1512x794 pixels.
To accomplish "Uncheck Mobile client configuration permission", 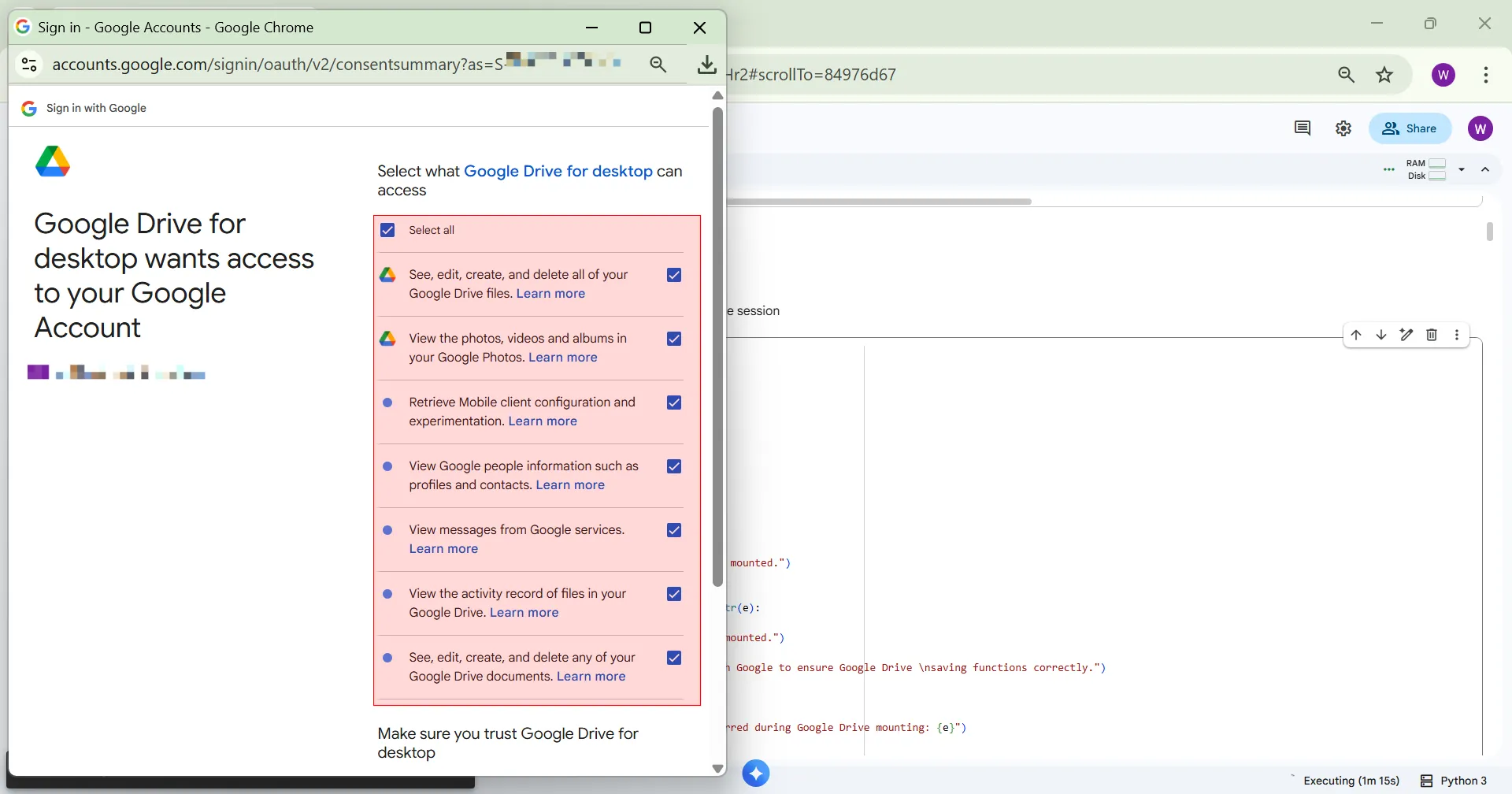I will tap(674, 403).
